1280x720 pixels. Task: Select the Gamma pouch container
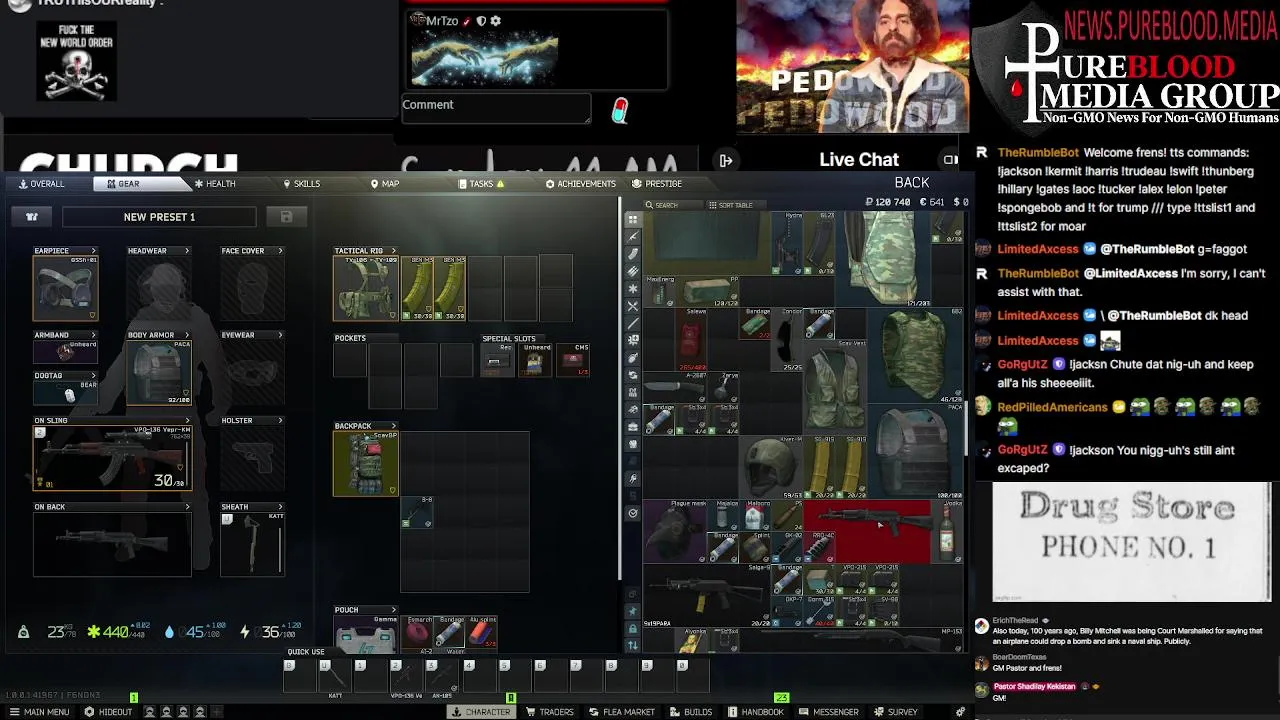coord(365,635)
